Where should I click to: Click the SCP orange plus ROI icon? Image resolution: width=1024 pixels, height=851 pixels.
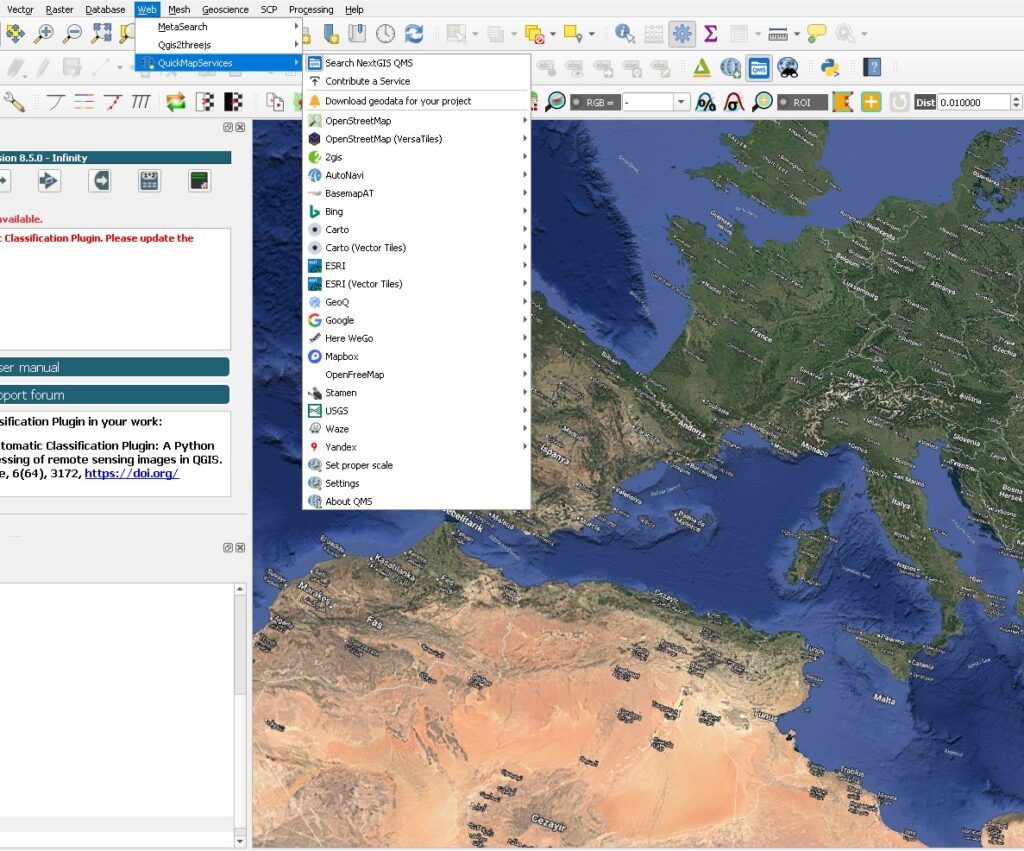871,102
